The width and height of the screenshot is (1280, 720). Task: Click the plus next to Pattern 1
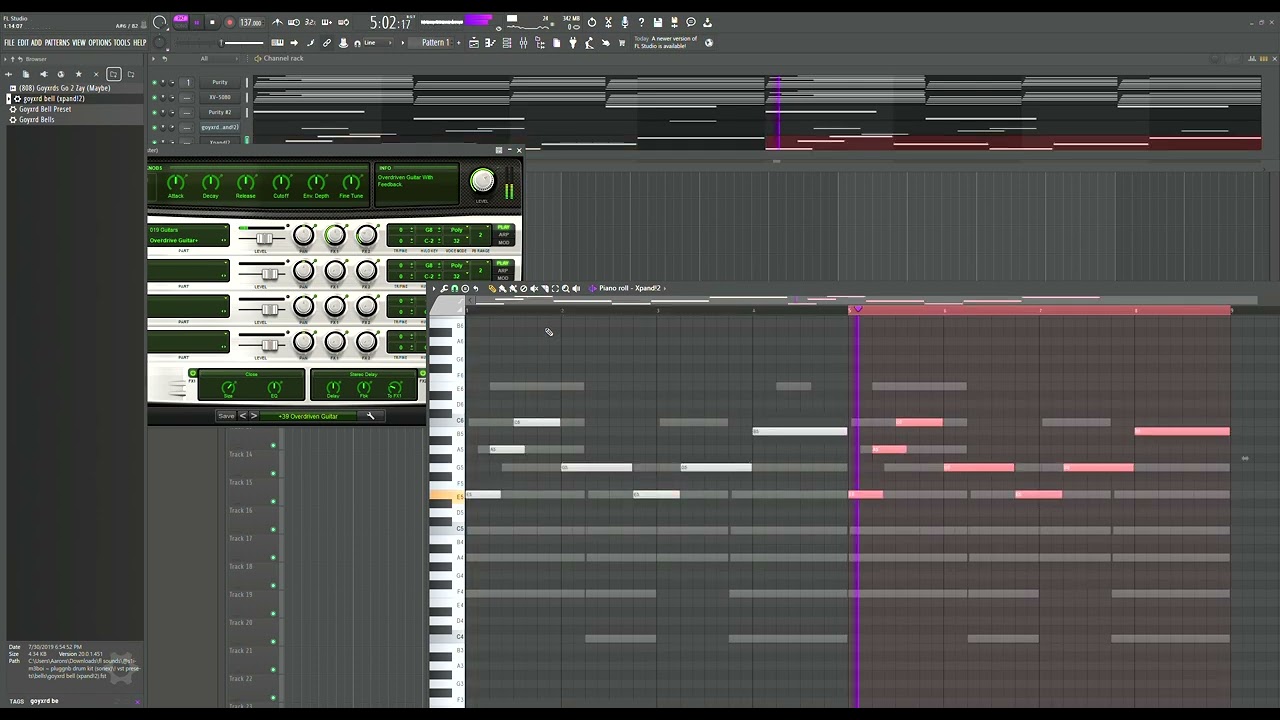coord(459,43)
